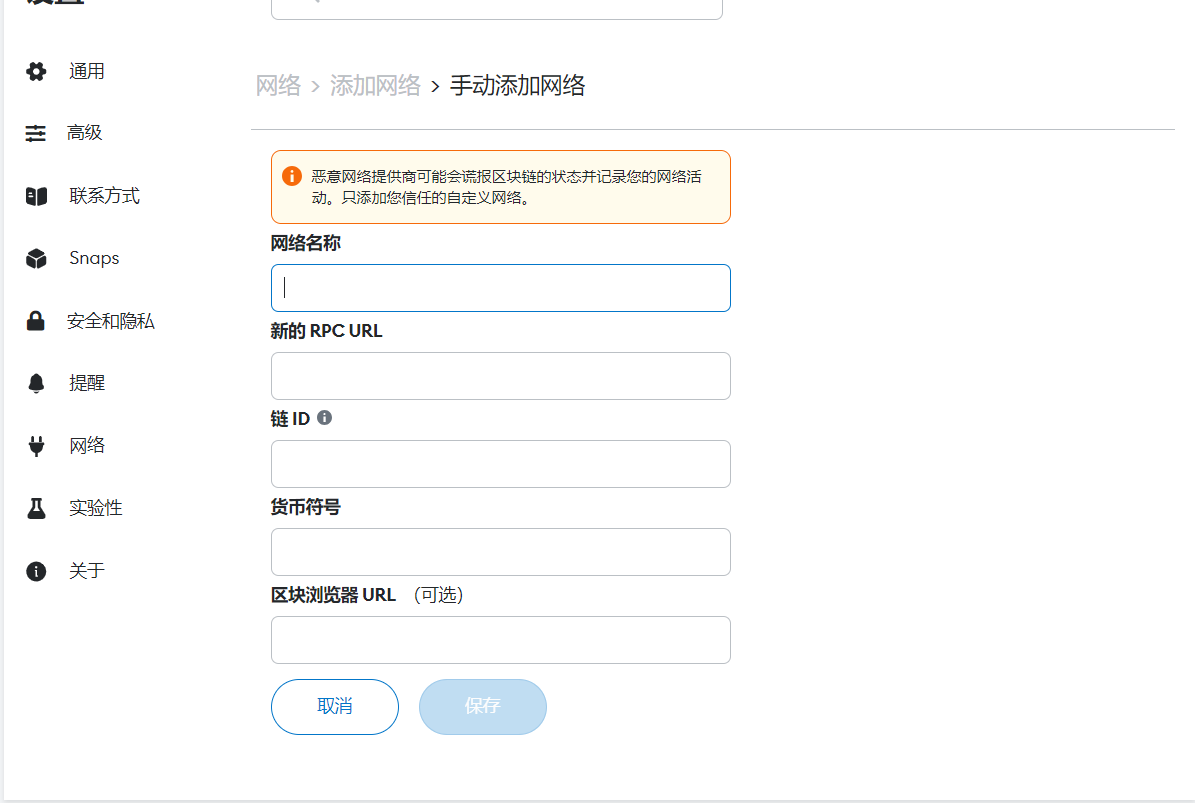Click the plug icon for 网络

[36, 446]
